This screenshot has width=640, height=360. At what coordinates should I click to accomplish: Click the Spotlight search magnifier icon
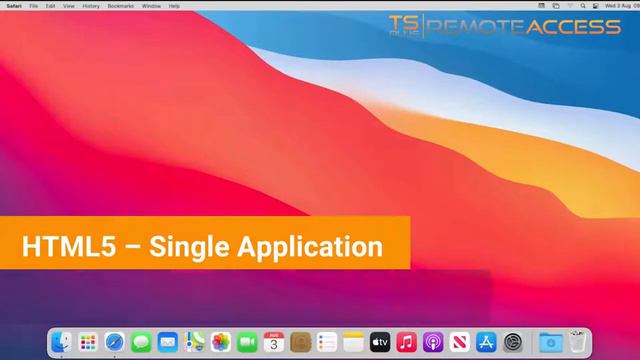[583, 6]
